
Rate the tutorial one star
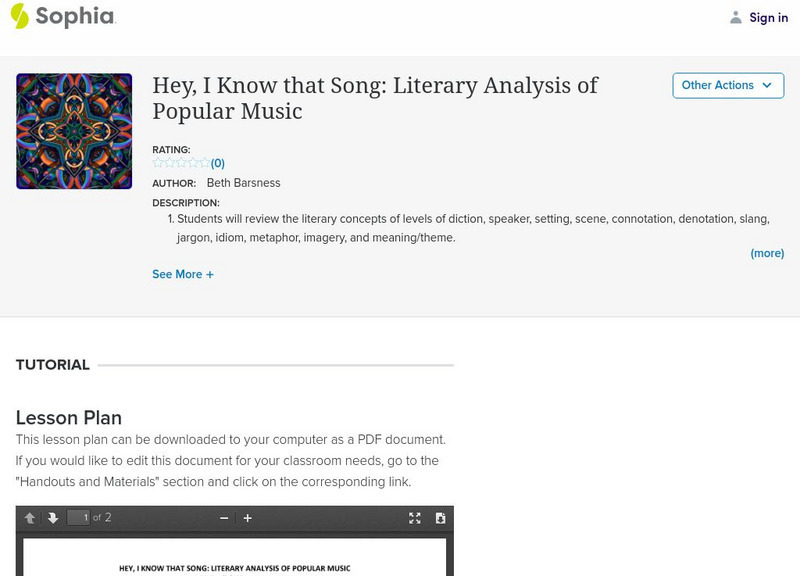coord(158,163)
